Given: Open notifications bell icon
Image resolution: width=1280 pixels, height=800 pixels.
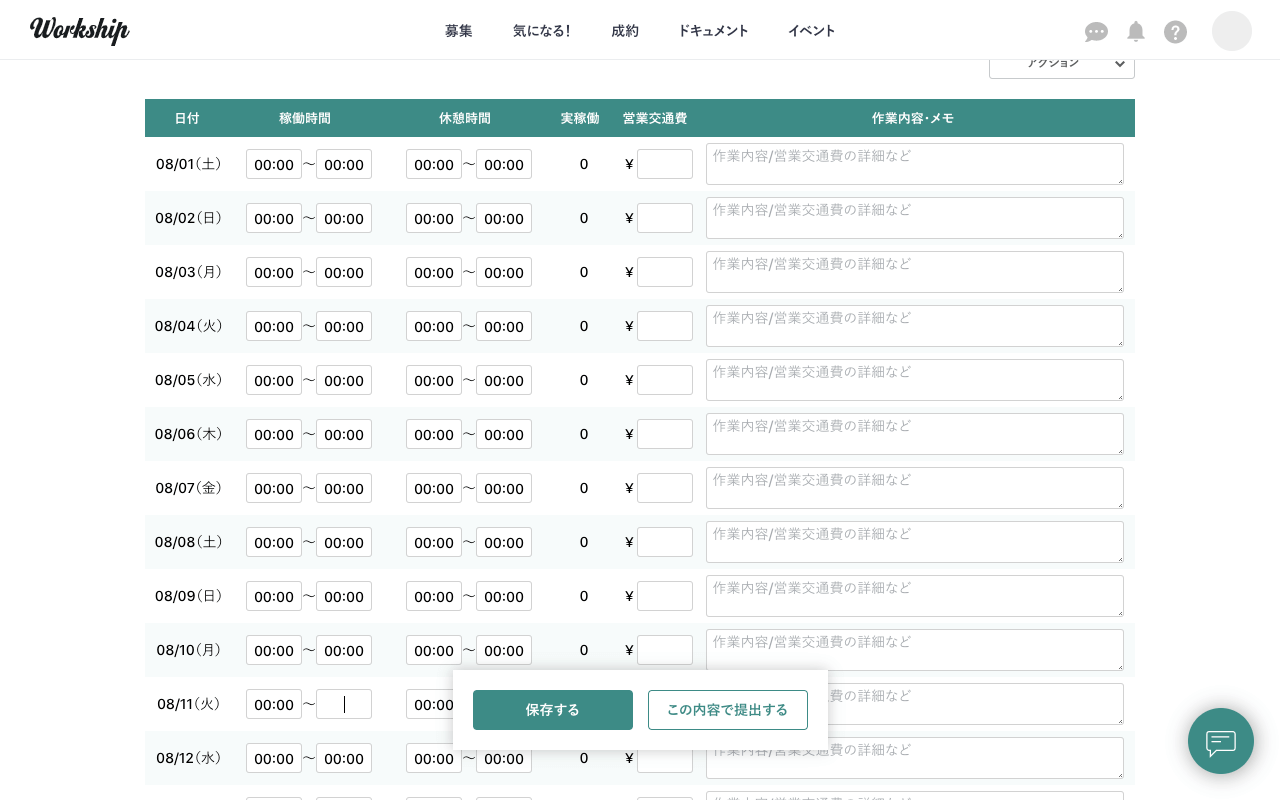Looking at the screenshot, I should [x=1136, y=32].
